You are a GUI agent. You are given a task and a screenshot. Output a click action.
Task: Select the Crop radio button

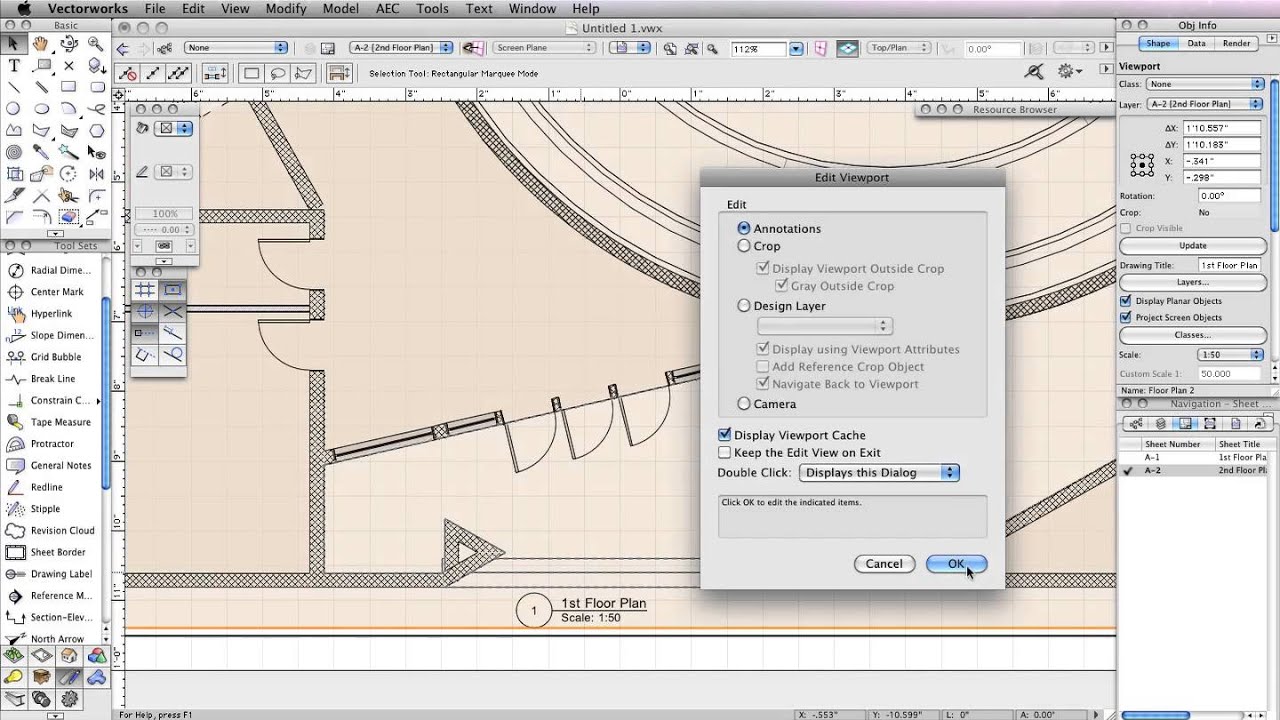pyautogui.click(x=744, y=246)
